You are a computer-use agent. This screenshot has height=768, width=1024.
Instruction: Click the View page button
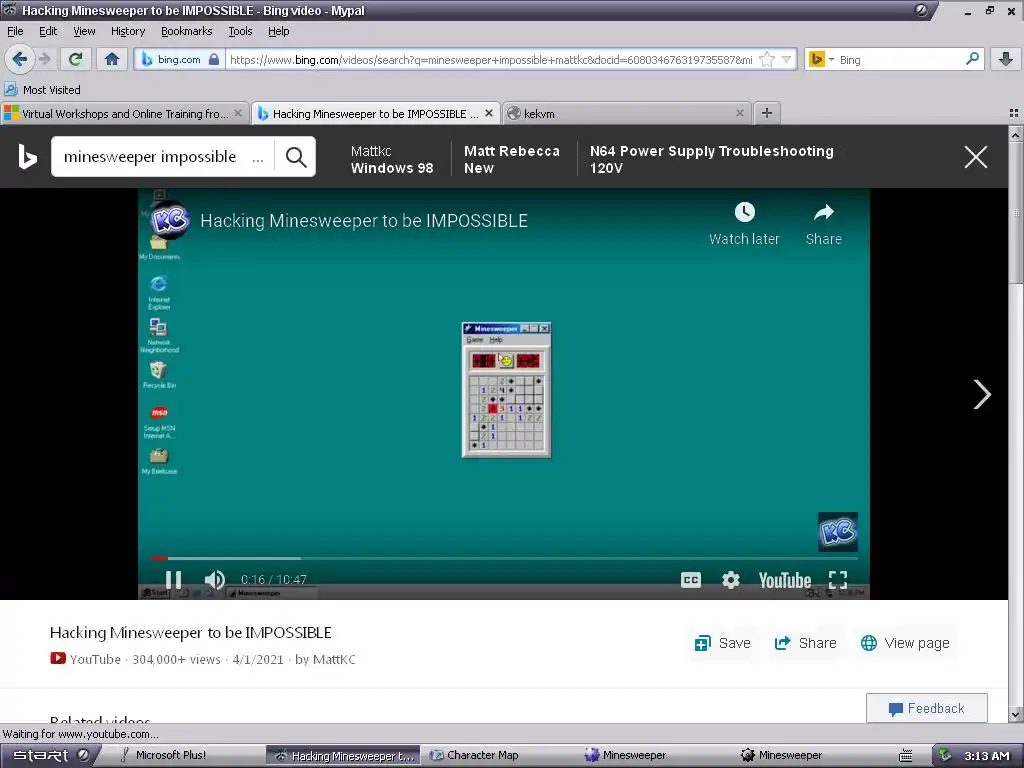905,643
